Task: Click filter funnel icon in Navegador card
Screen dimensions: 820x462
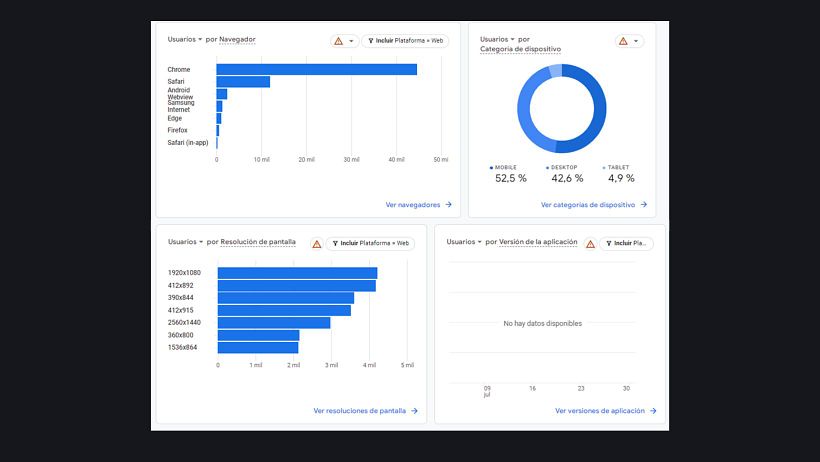Action: [371, 41]
